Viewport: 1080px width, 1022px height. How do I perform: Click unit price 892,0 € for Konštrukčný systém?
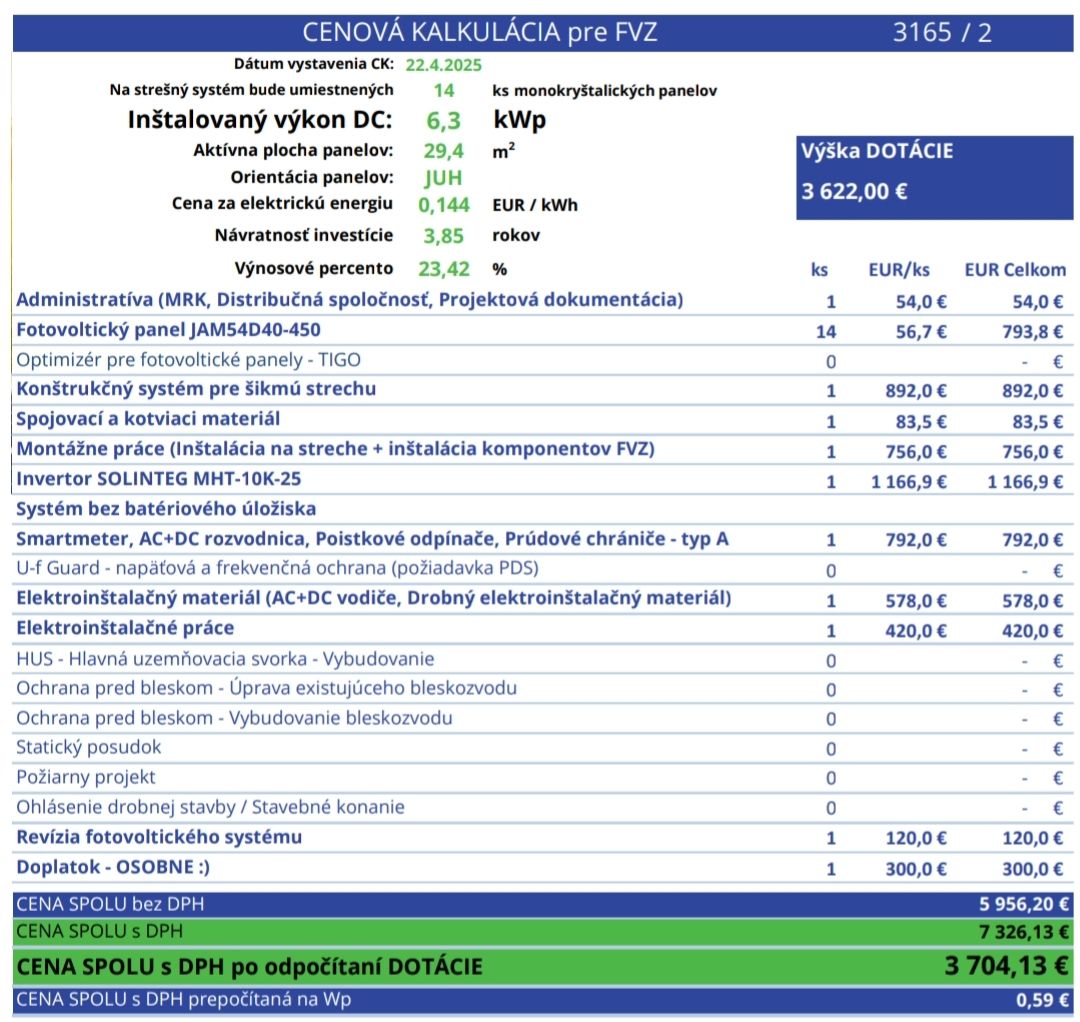(x=915, y=391)
